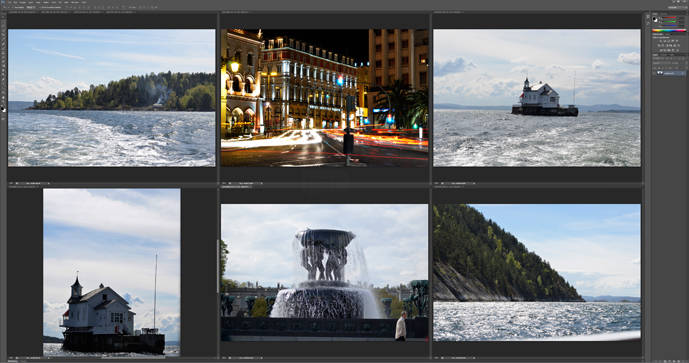Open the File menu

point(11,2)
